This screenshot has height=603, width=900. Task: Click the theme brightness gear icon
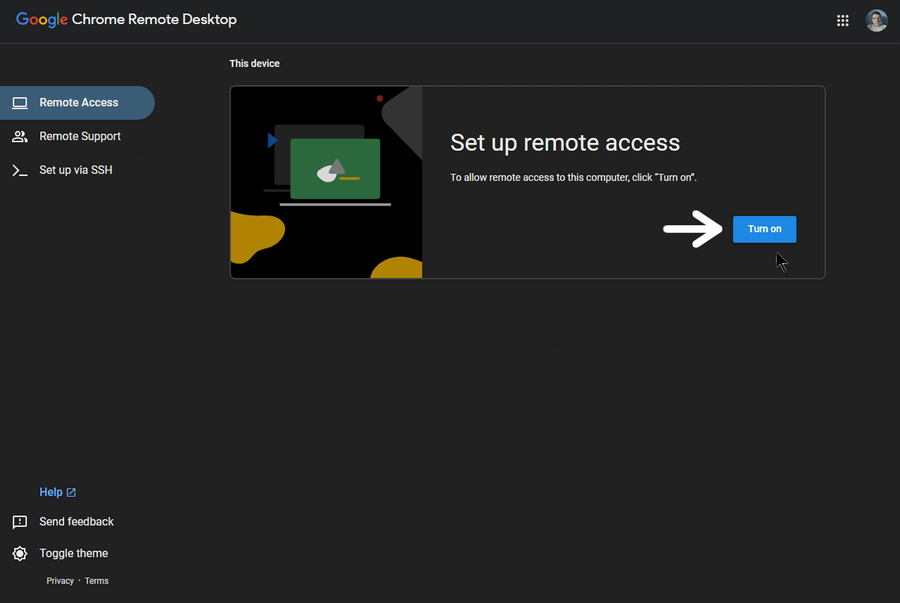(20, 554)
